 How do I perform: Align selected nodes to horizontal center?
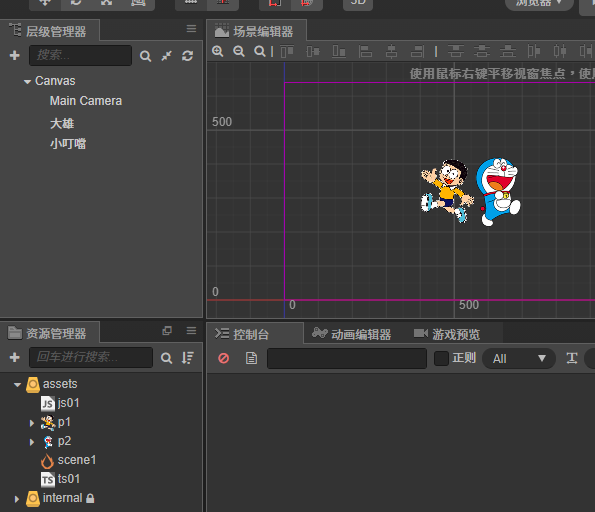click(391, 51)
